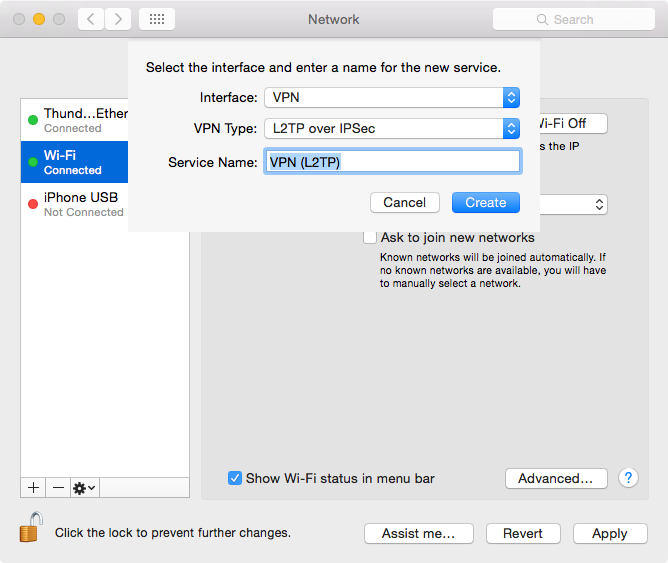Image resolution: width=668 pixels, height=563 pixels.
Task: Open the help question mark button
Action: [628, 478]
